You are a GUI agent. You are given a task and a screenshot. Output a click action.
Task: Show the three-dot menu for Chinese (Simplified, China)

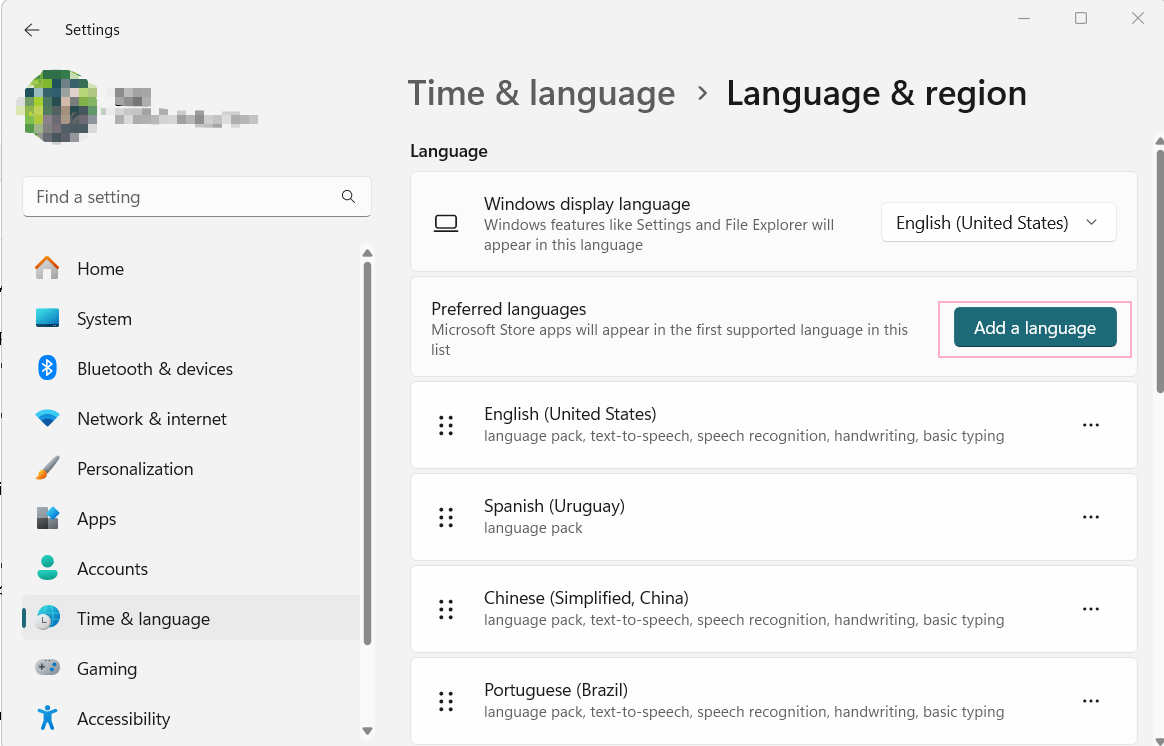[x=1091, y=609]
